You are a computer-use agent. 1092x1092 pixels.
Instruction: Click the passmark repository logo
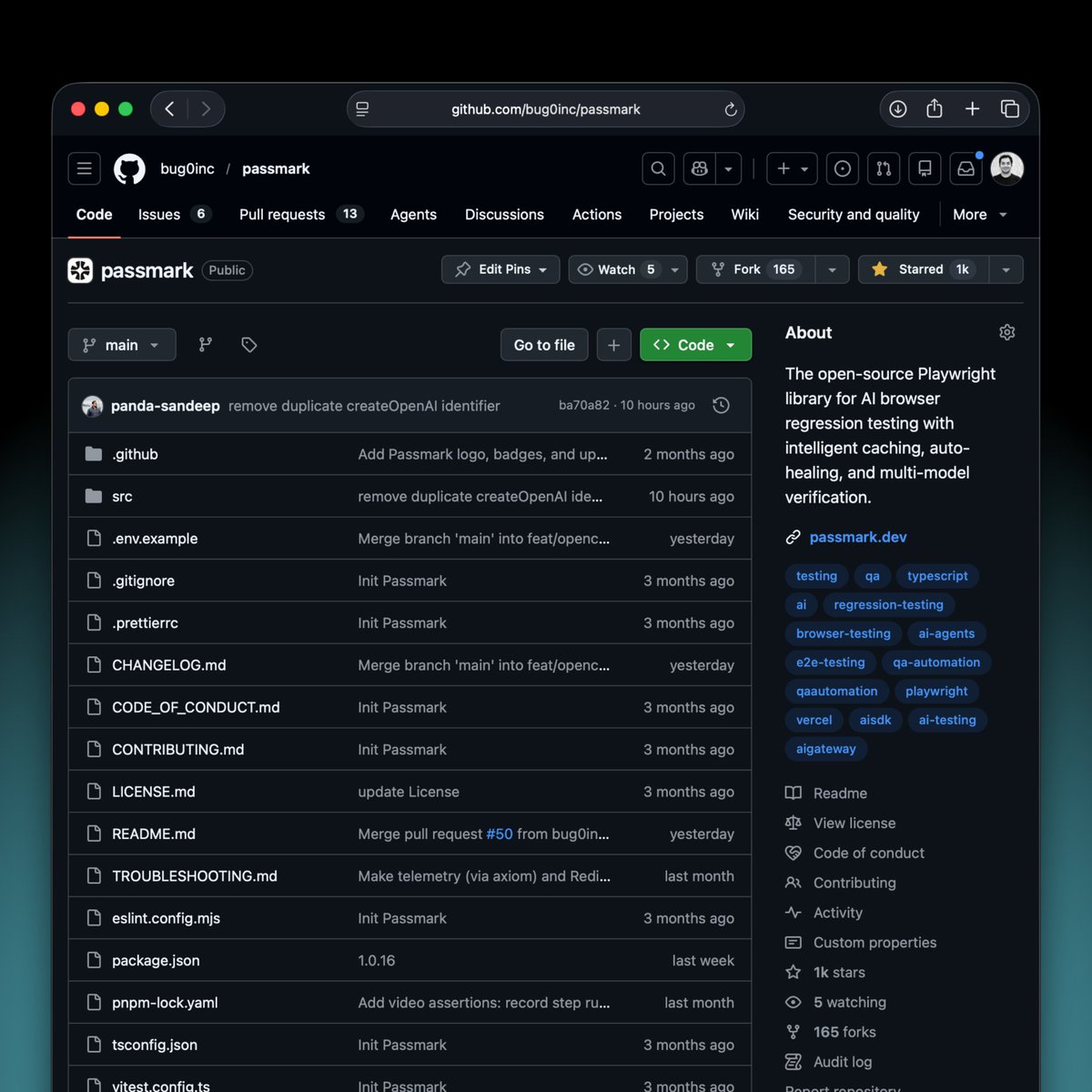pyautogui.click(x=80, y=270)
